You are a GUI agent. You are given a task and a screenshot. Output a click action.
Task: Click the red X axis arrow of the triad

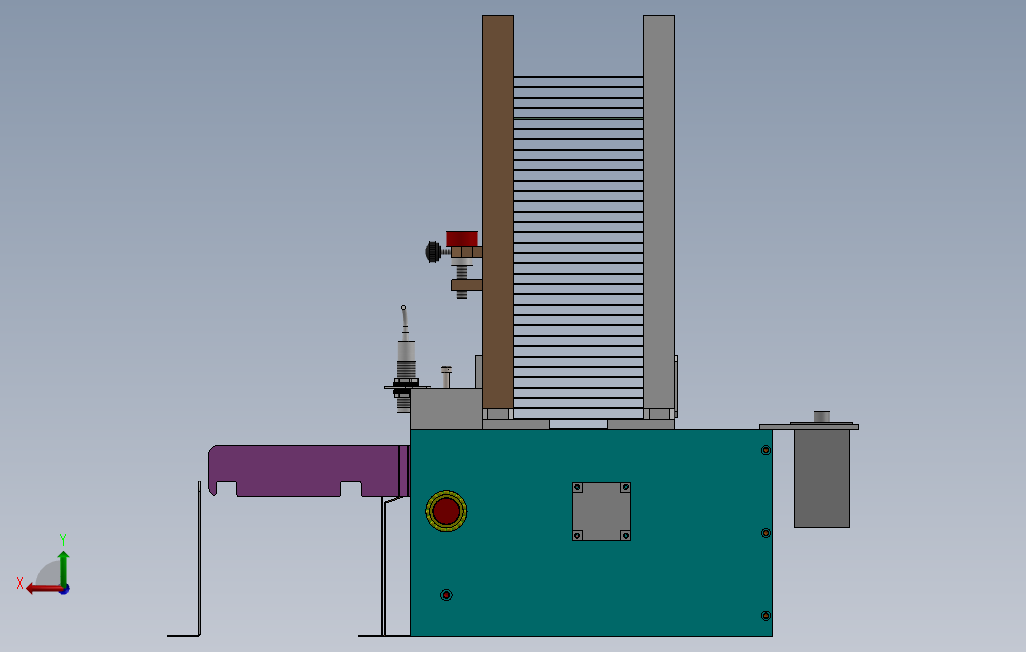[x=44, y=589]
